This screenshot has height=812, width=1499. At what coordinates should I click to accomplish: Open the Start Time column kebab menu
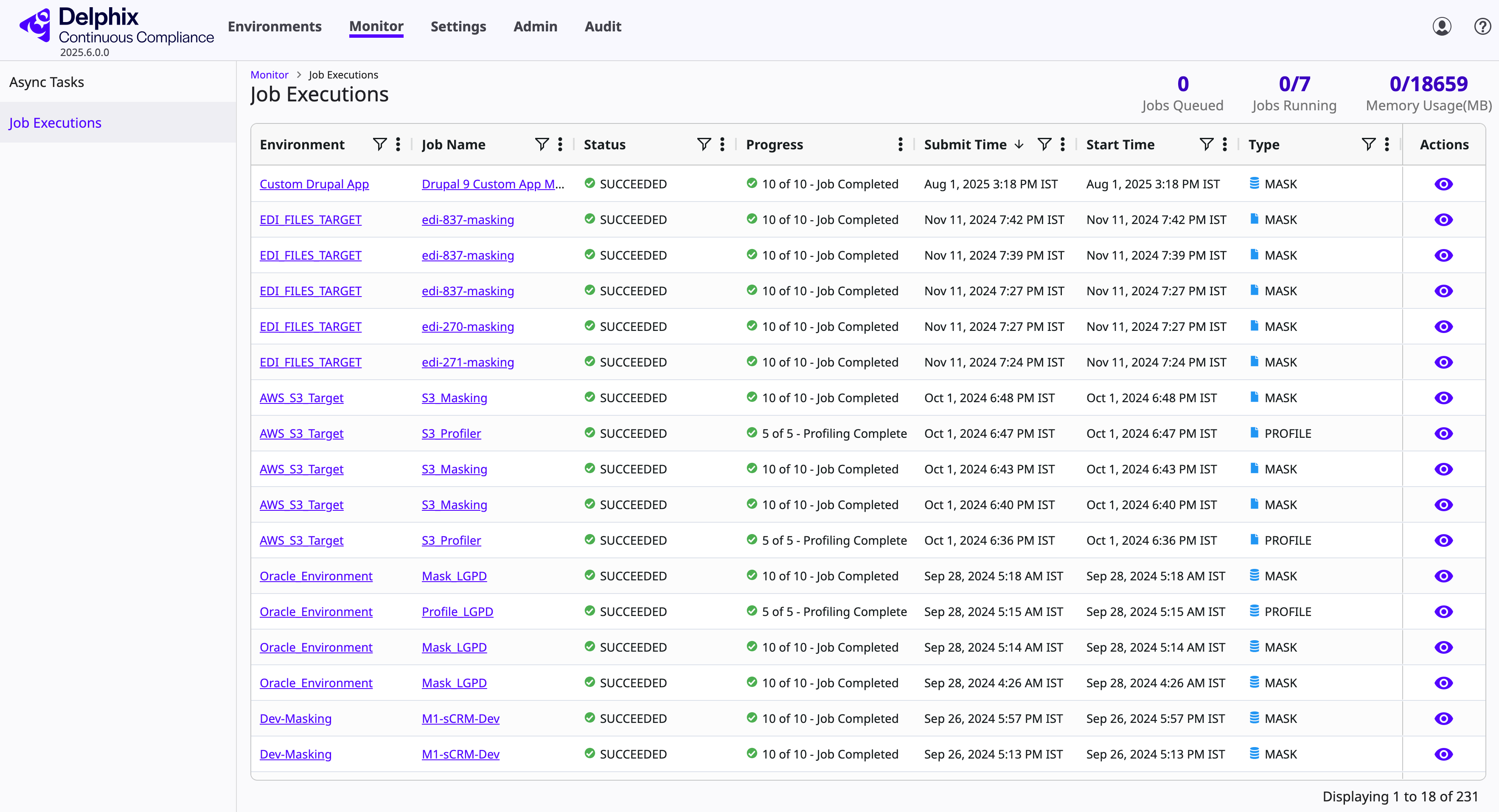pyautogui.click(x=1225, y=144)
